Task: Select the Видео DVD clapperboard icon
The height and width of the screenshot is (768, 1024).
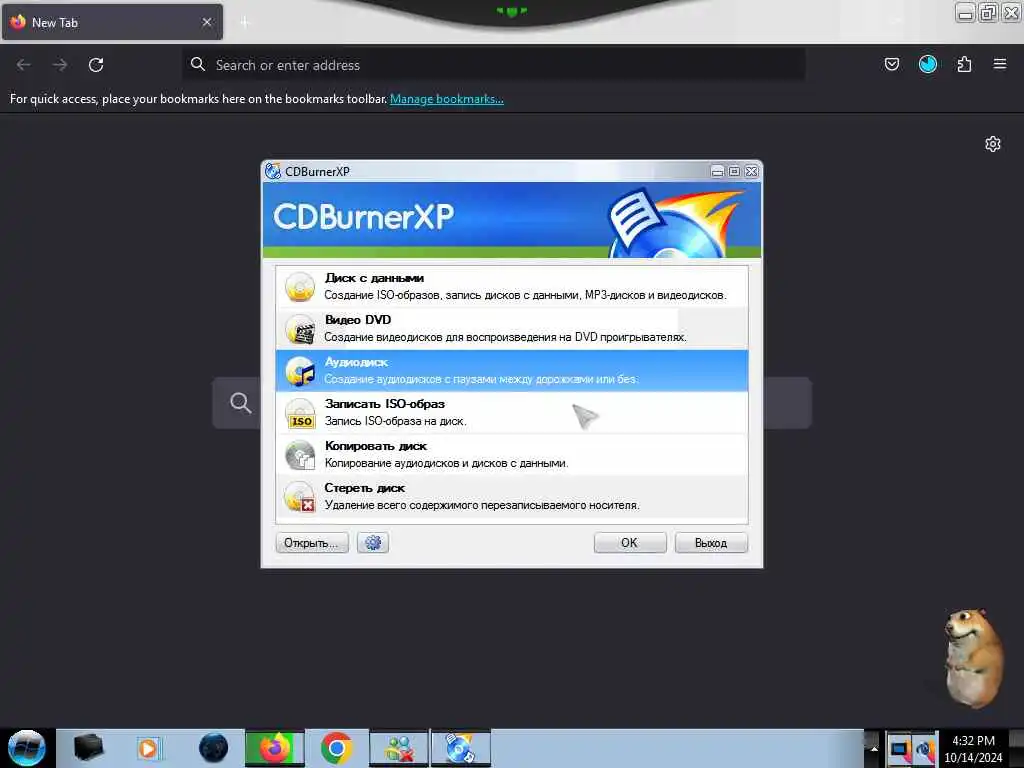Action: tap(300, 329)
